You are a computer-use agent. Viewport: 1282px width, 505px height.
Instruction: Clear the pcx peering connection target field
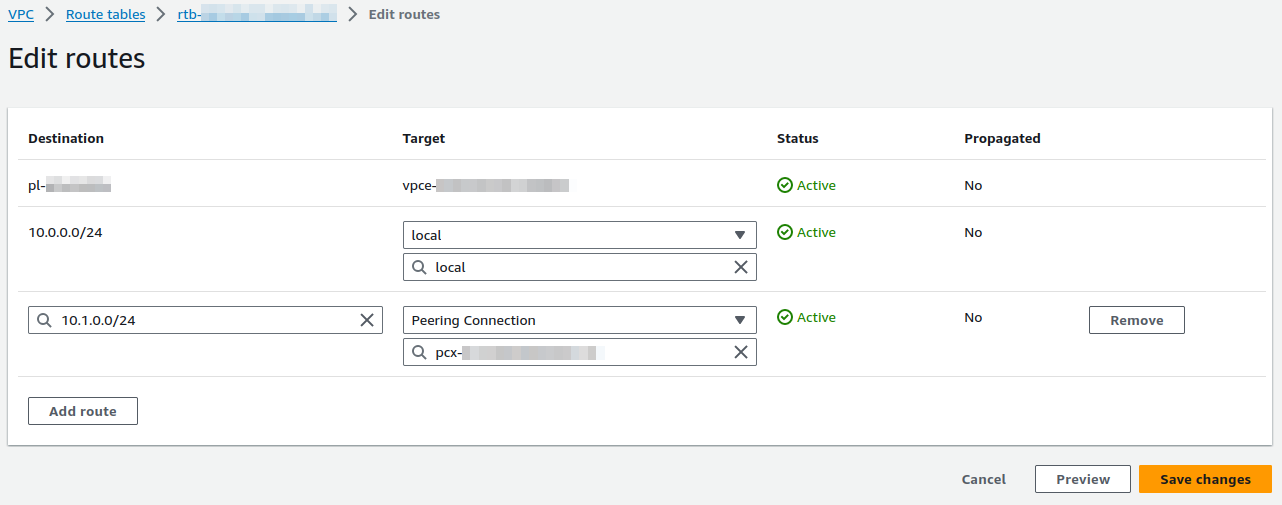tap(741, 352)
